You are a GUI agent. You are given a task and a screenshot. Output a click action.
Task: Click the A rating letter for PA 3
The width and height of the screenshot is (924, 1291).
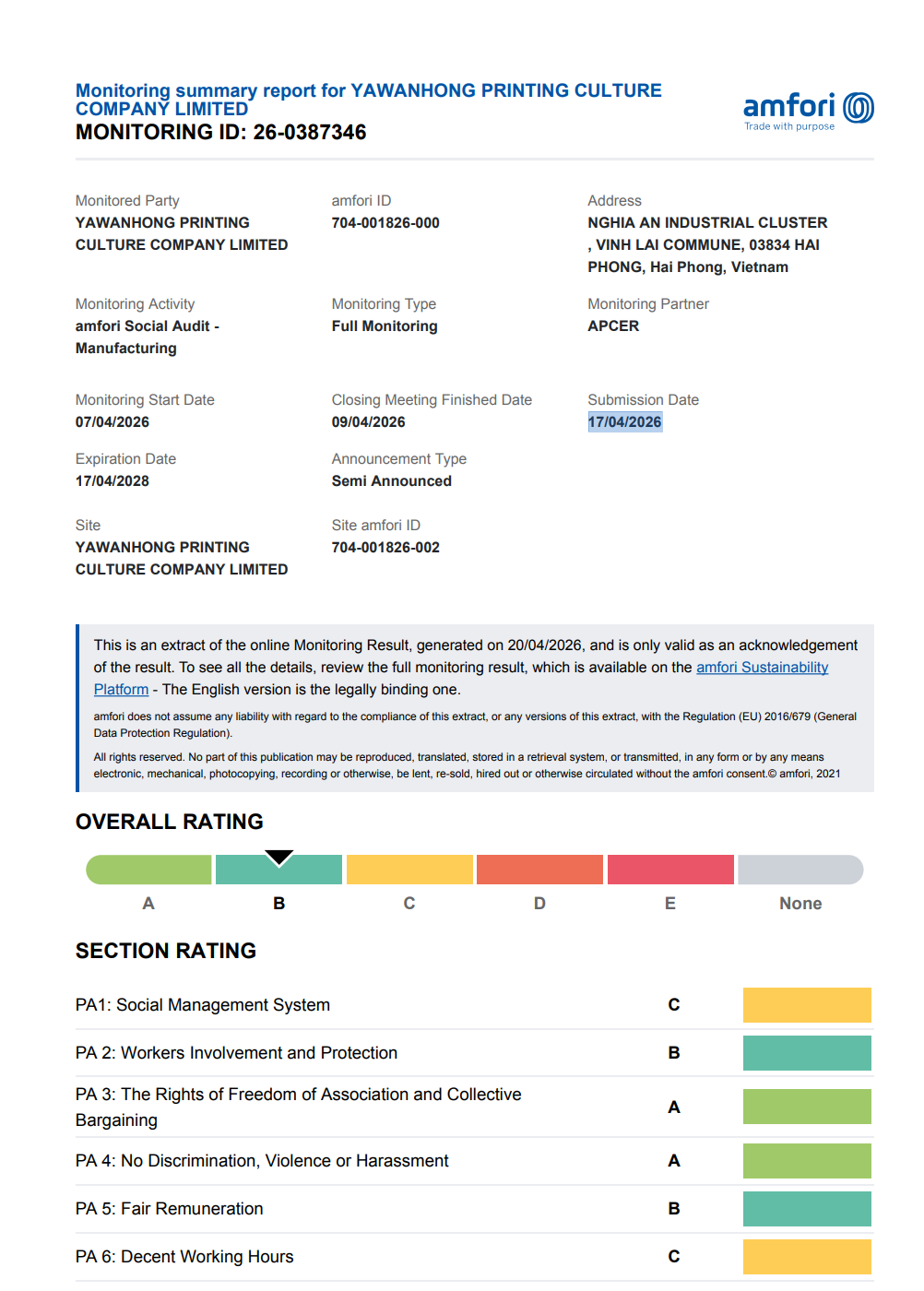[674, 1107]
